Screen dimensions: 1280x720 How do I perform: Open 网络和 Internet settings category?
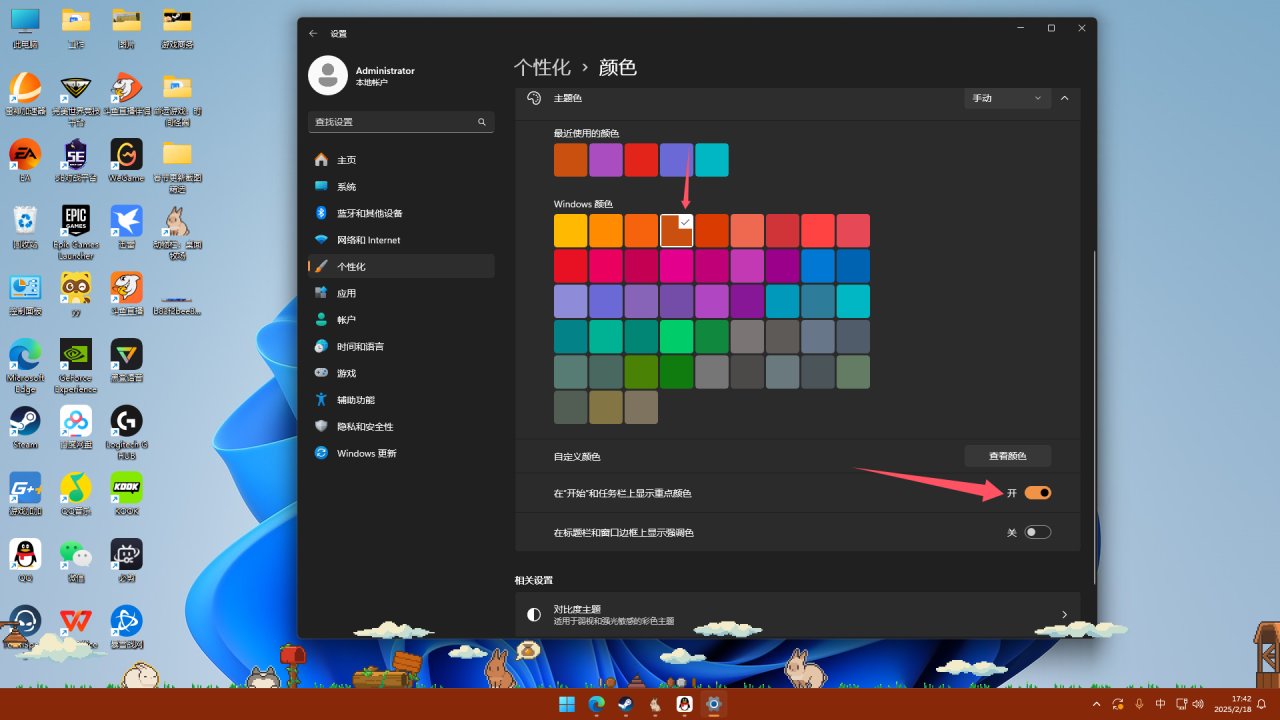401,240
